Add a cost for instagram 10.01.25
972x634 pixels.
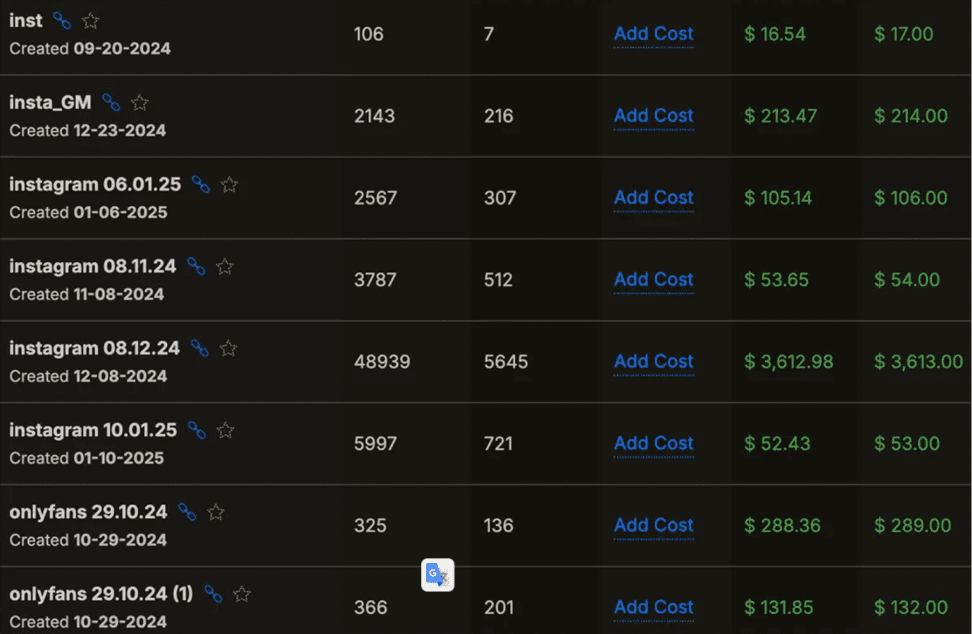tap(653, 443)
